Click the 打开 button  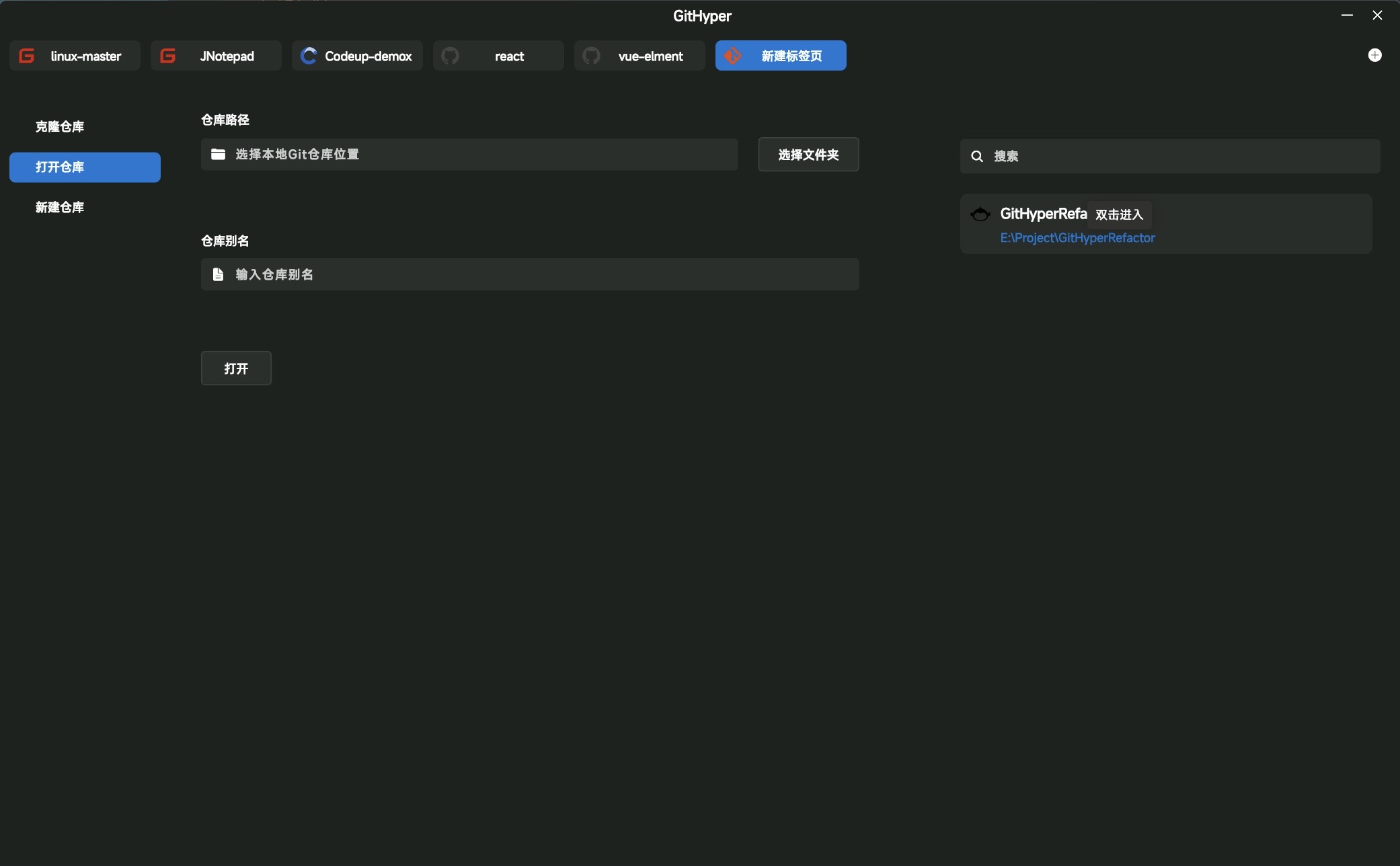coord(236,368)
